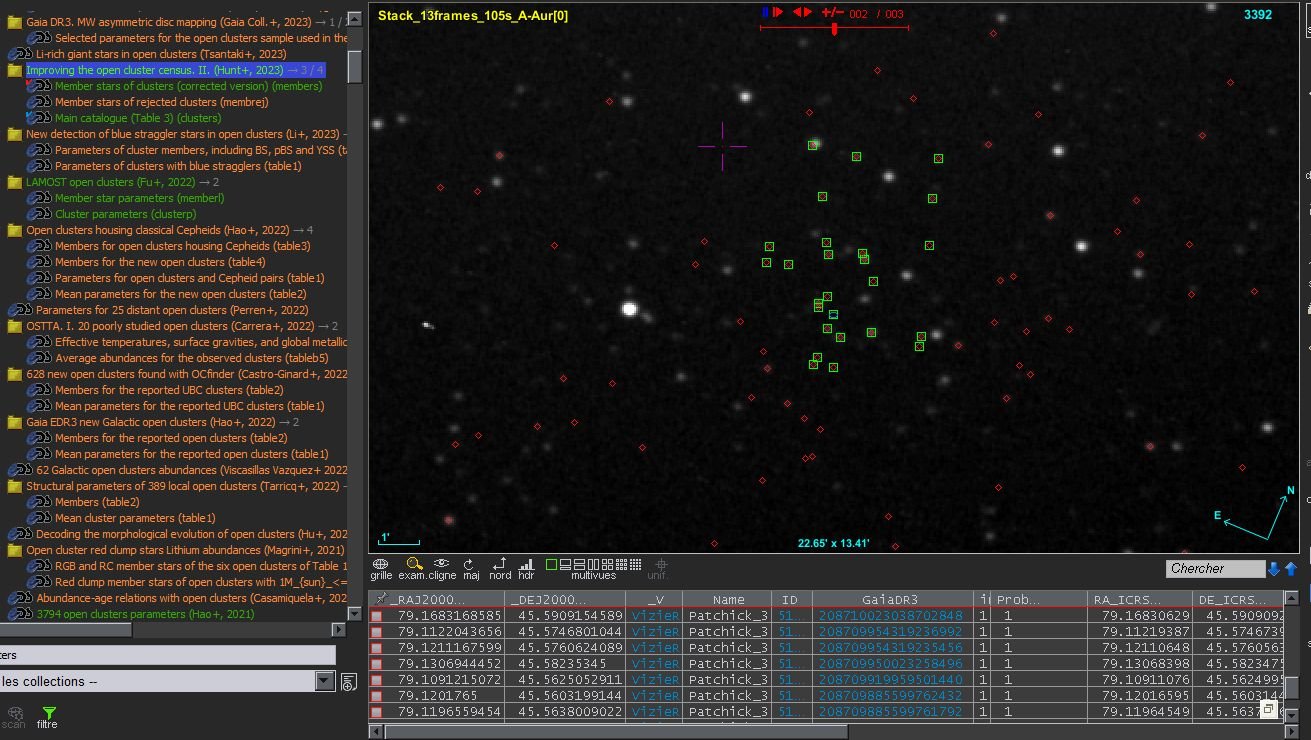This screenshot has width=1311, height=740.
Task: Collapse the 'LAMOST open clusters (Fu+, 2022)' folder
Action: click(14, 182)
